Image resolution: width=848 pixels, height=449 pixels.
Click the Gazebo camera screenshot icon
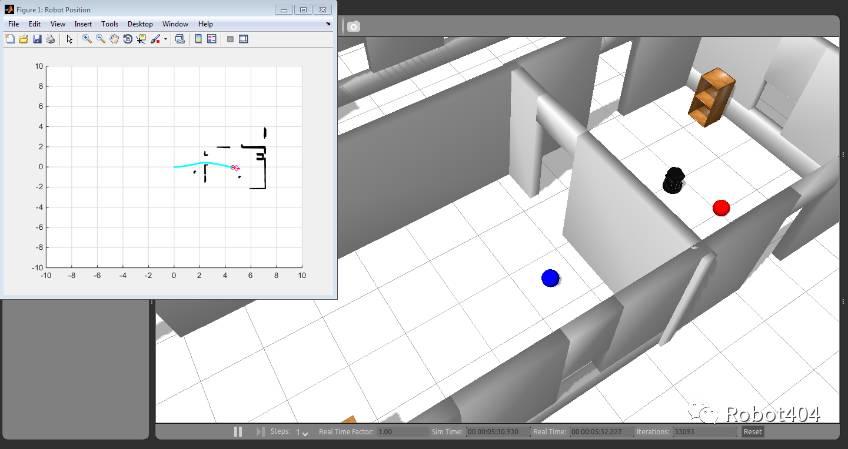(353, 27)
